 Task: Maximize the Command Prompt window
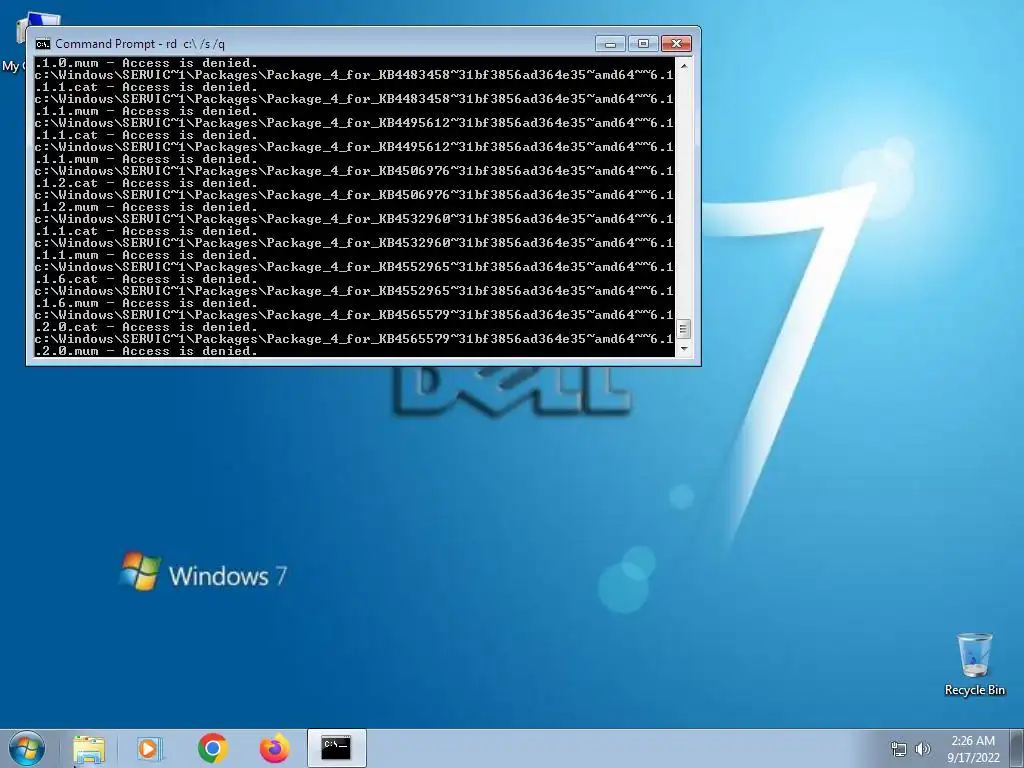pos(643,44)
